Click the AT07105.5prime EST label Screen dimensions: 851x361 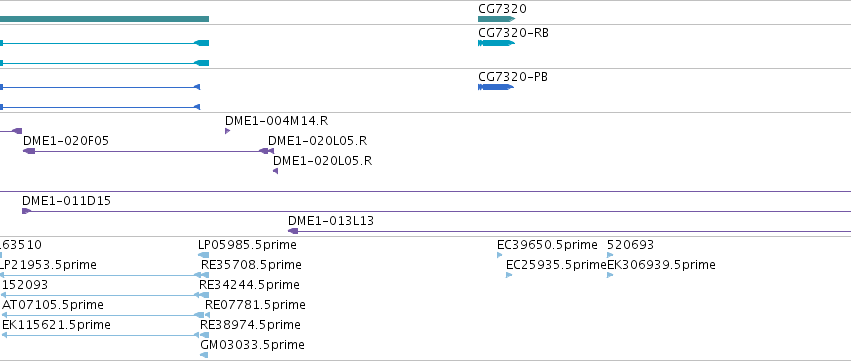(x=53, y=305)
